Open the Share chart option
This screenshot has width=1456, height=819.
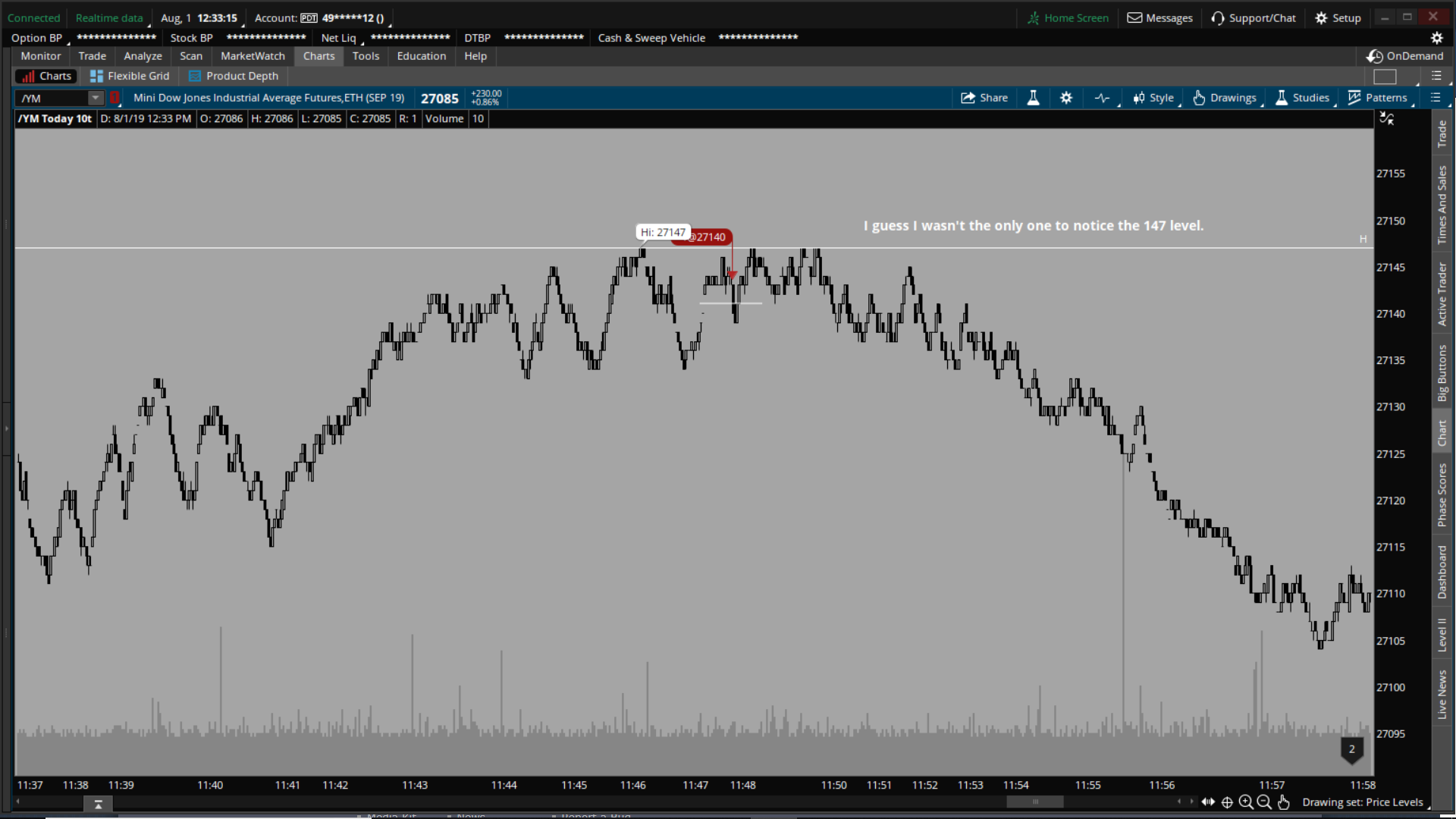point(984,98)
